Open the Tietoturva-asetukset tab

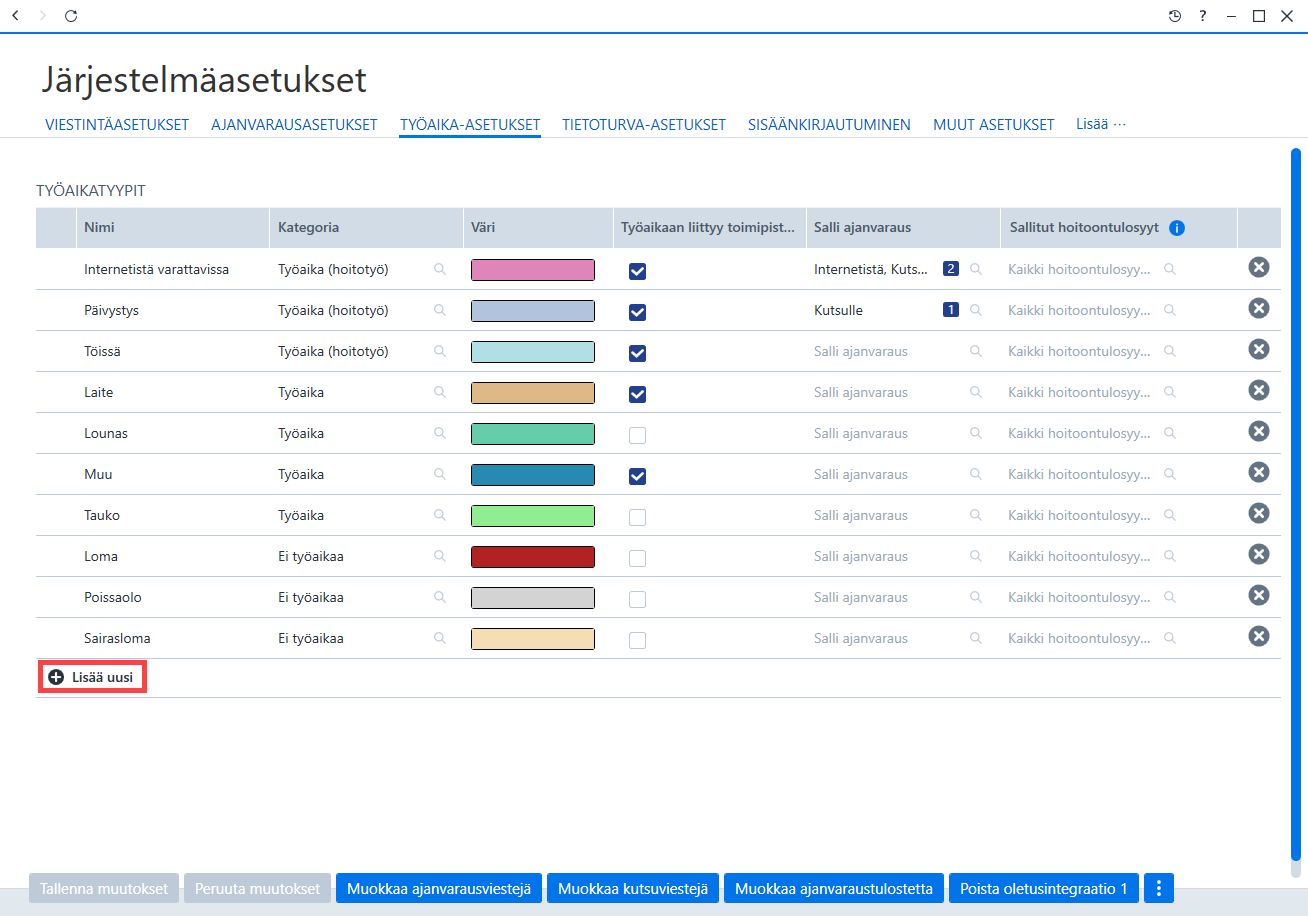pos(644,125)
